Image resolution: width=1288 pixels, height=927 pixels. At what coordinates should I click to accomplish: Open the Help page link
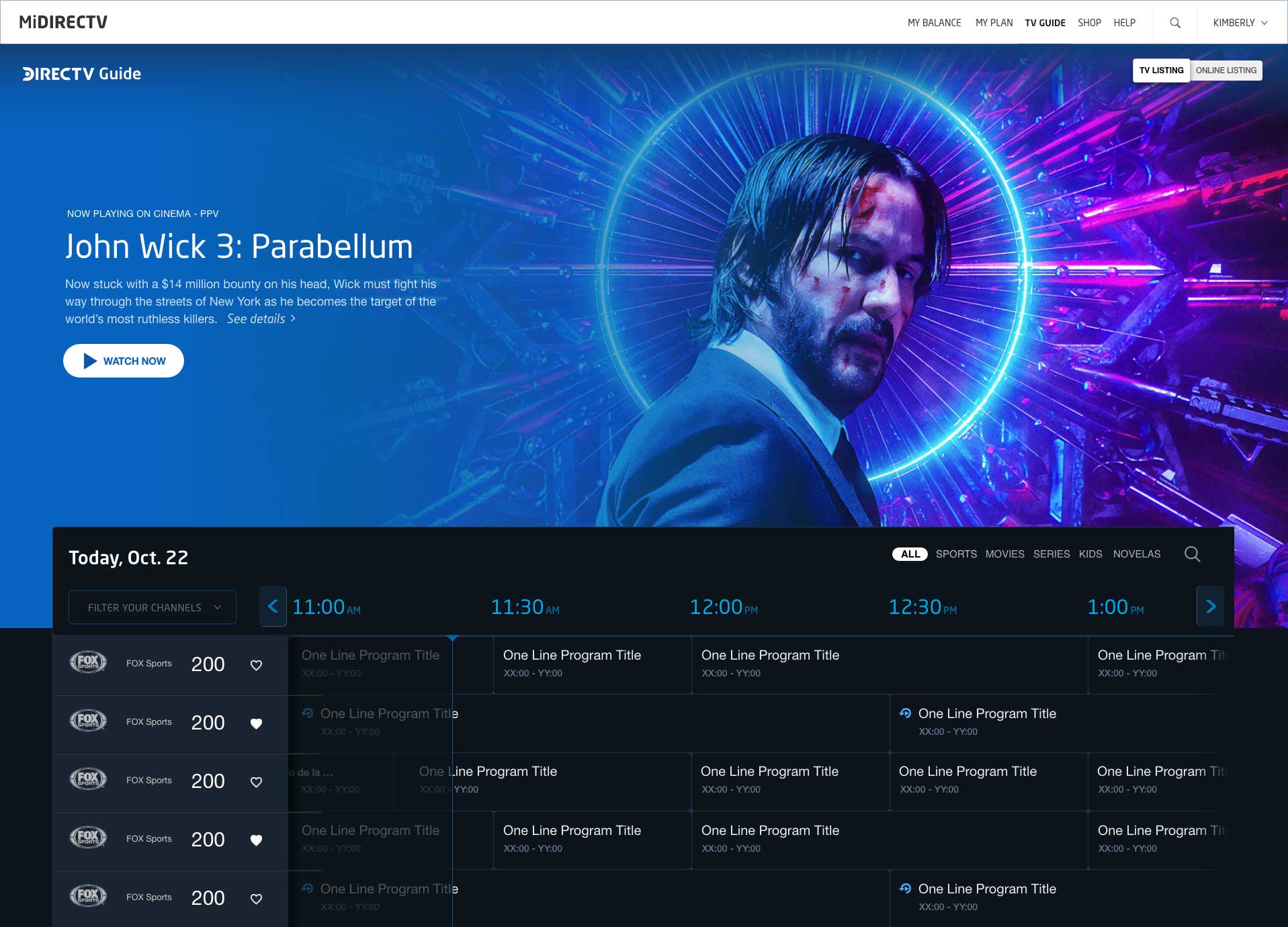[1124, 23]
